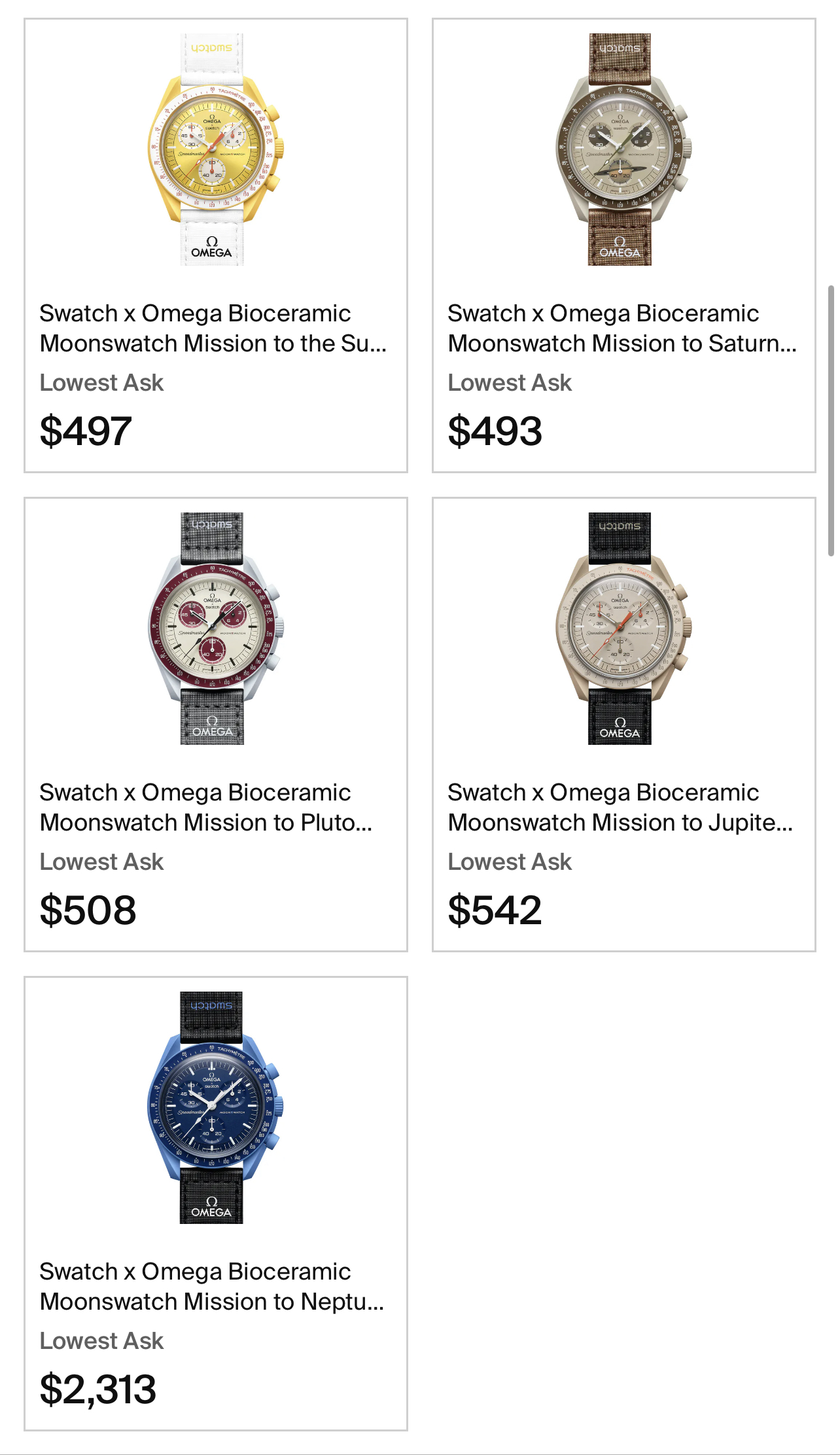Click the Mission to Pluto product title
The width and height of the screenshot is (840, 1455).
[205, 807]
